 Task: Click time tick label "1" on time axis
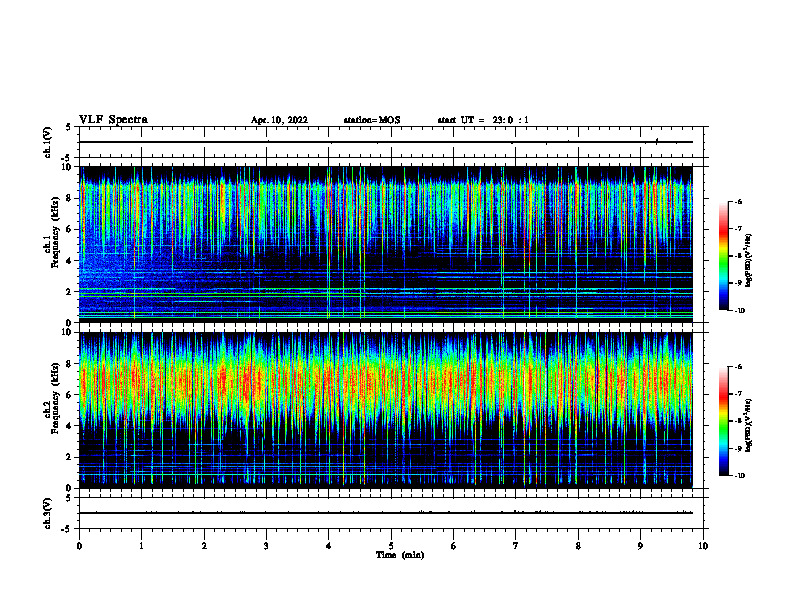141,546
